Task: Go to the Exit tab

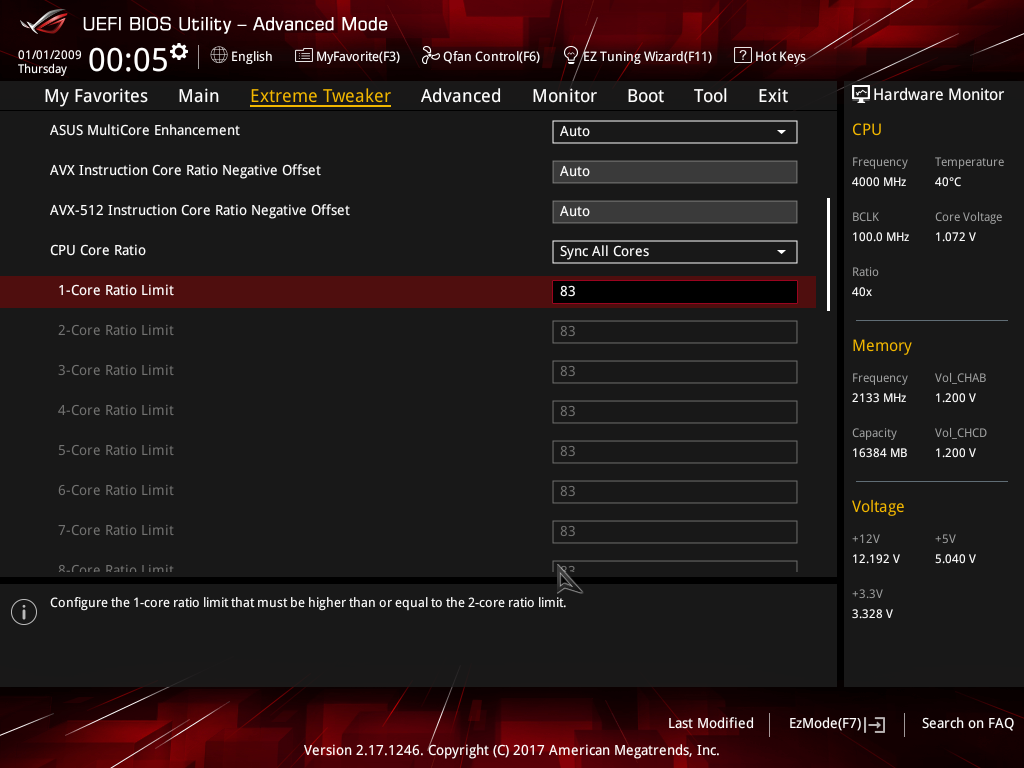Action: 773,96
